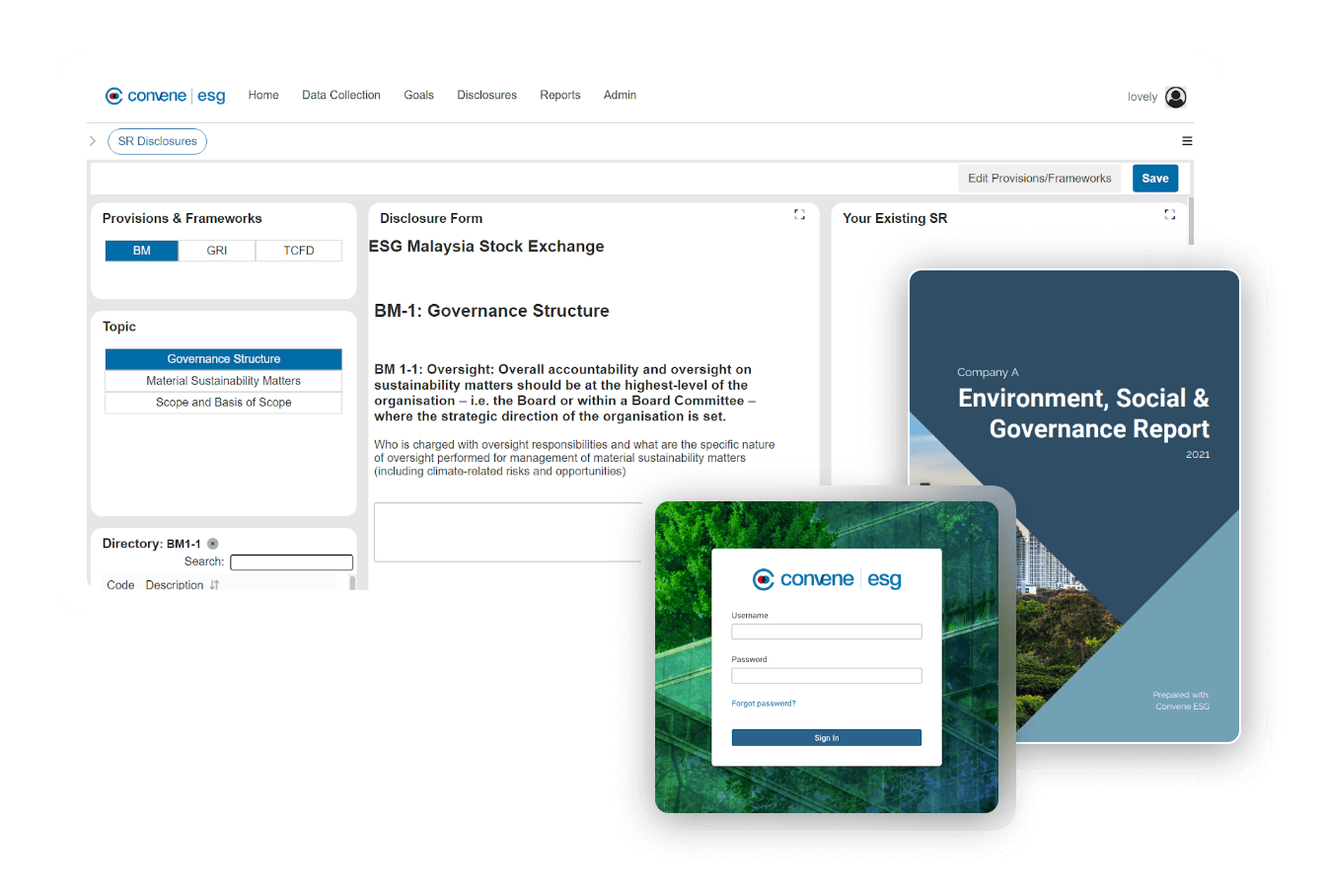Viewport: 1326px width, 896px height.
Task: Click the Convene ESG logo in header
Action: [166, 96]
